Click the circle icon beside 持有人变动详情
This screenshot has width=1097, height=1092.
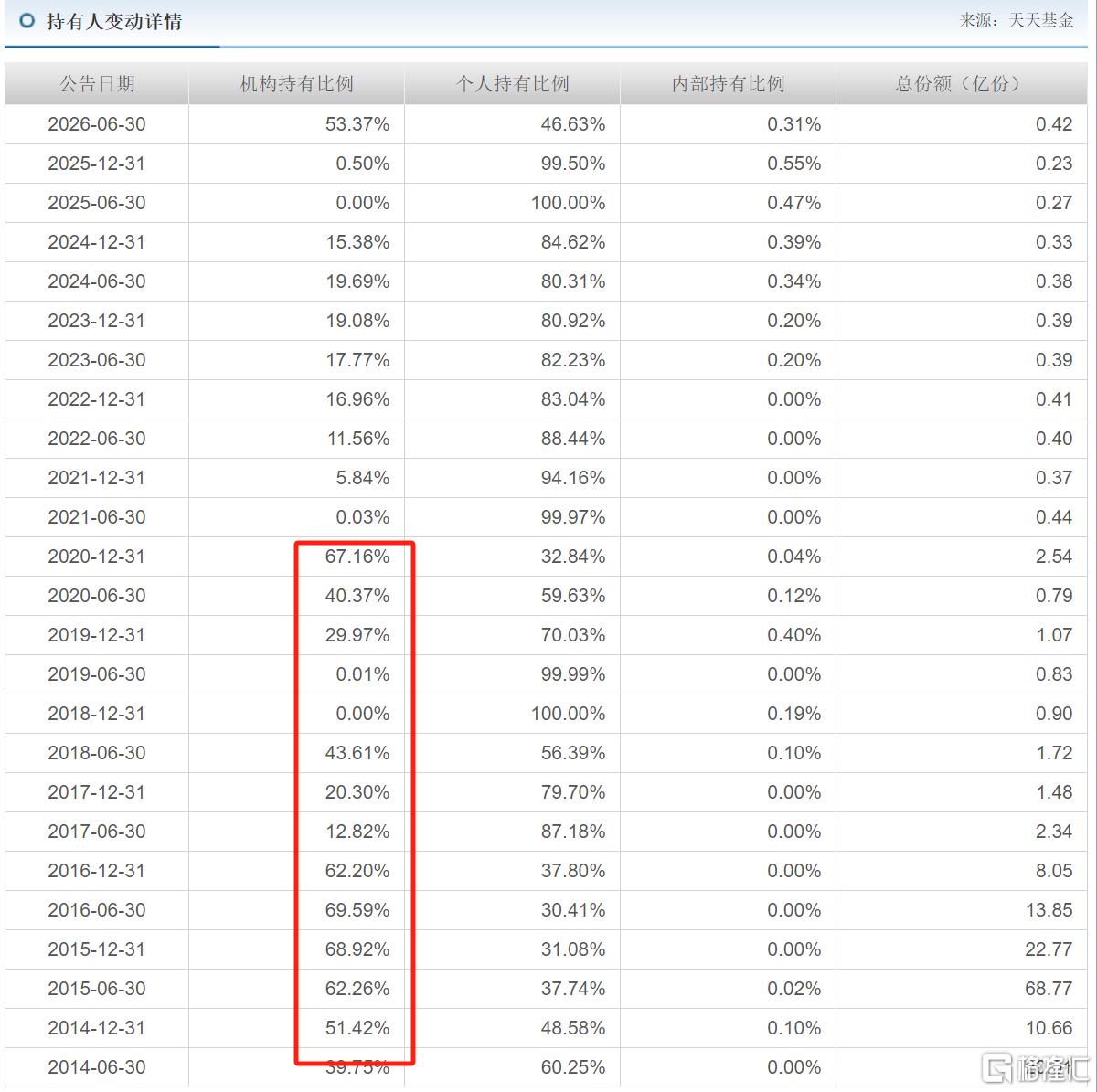[27, 20]
